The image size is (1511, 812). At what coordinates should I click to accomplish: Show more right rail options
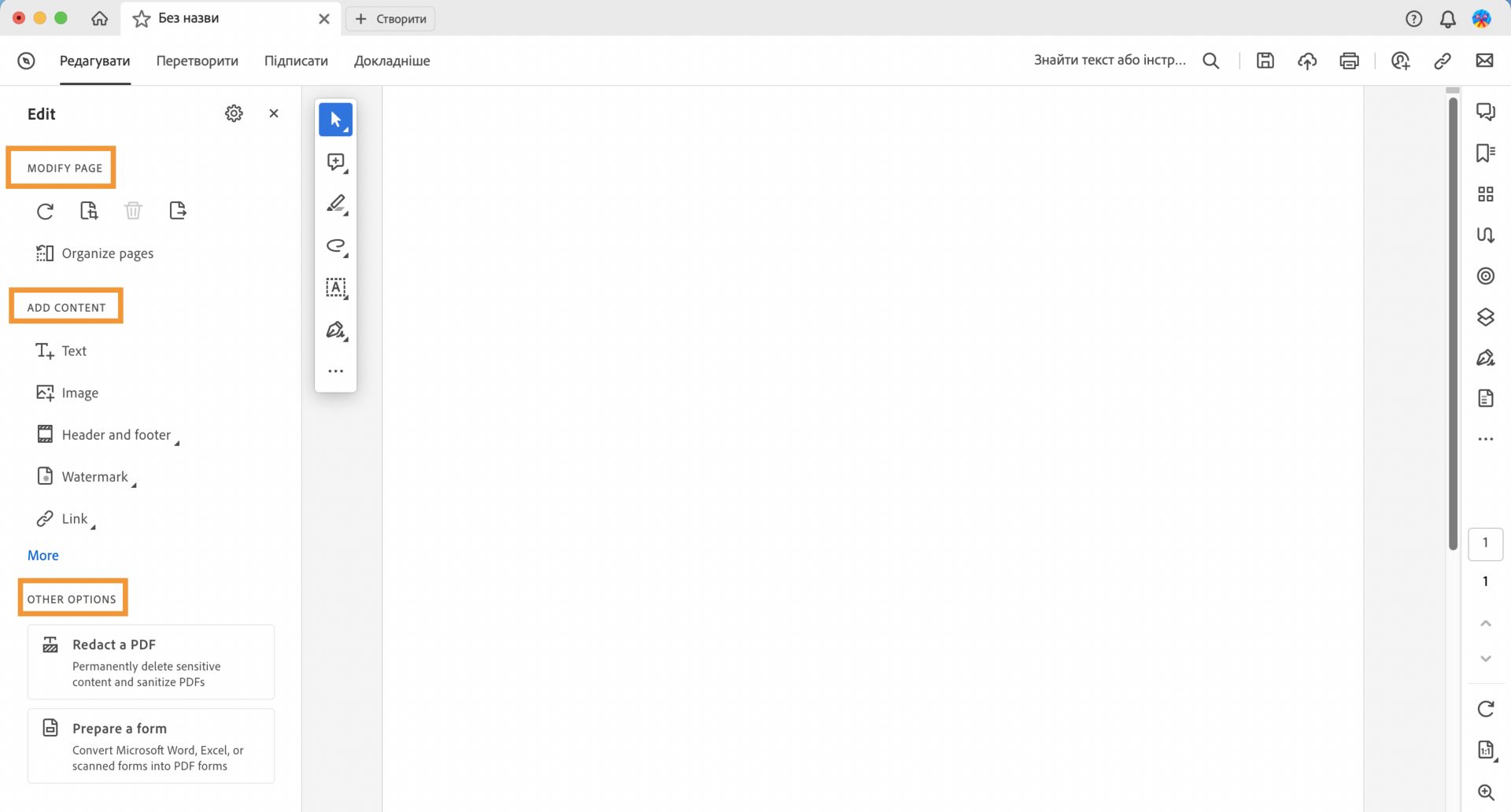(x=1486, y=440)
